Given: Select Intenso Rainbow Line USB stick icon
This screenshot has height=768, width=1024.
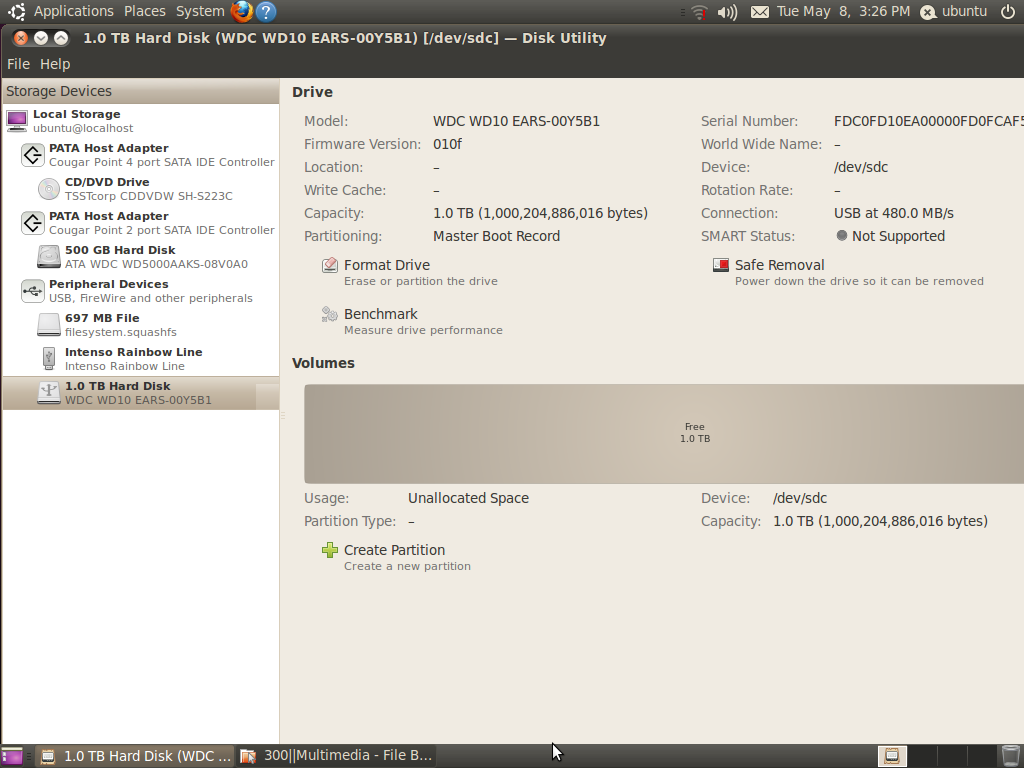Looking at the screenshot, I should pos(48,359).
